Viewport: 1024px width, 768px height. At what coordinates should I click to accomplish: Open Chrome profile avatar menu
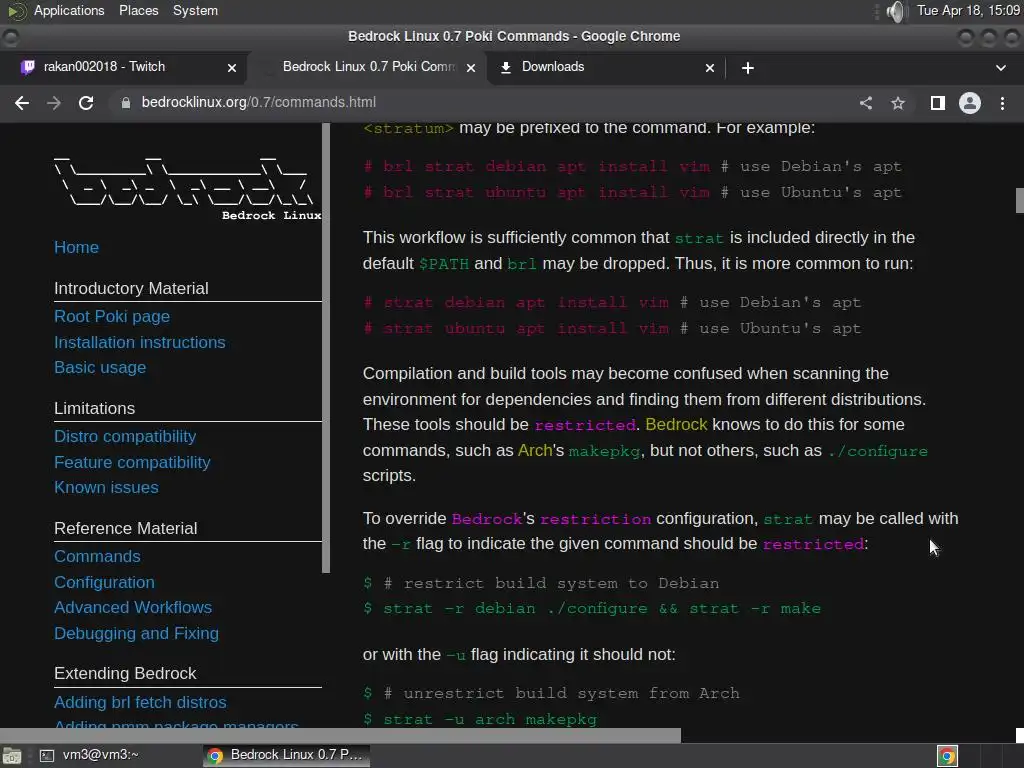click(970, 103)
